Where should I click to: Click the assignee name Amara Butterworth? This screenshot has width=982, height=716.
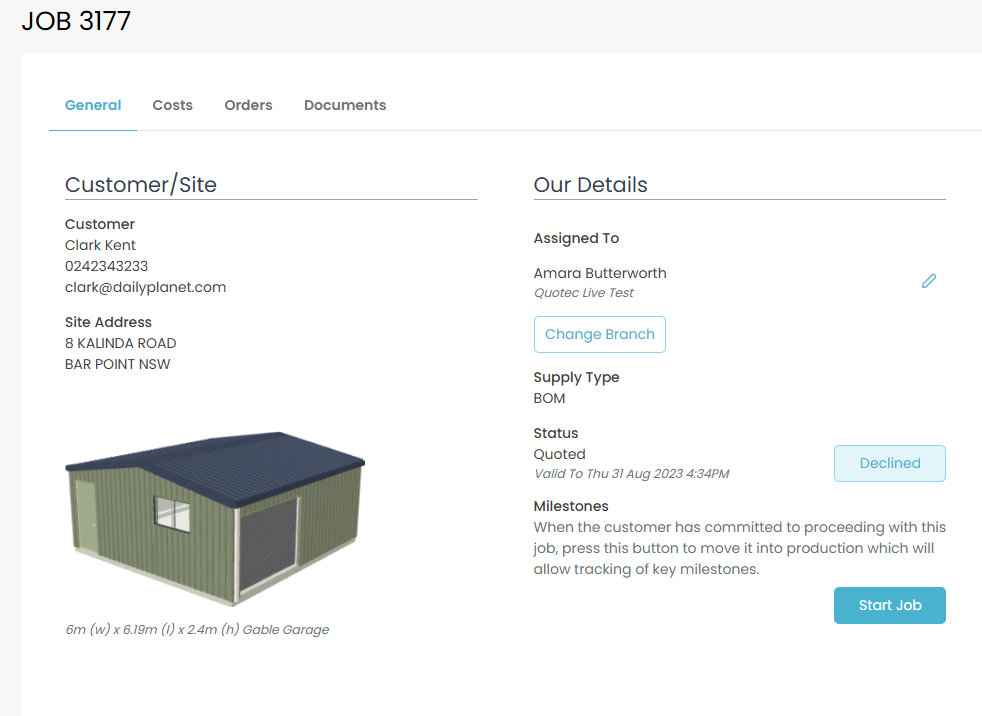[x=600, y=273]
